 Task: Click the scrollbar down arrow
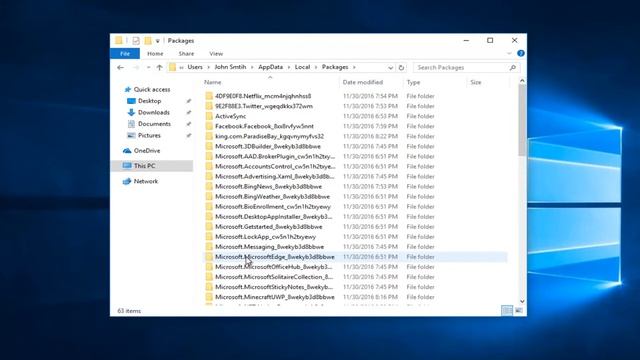(x=522, y=301)
